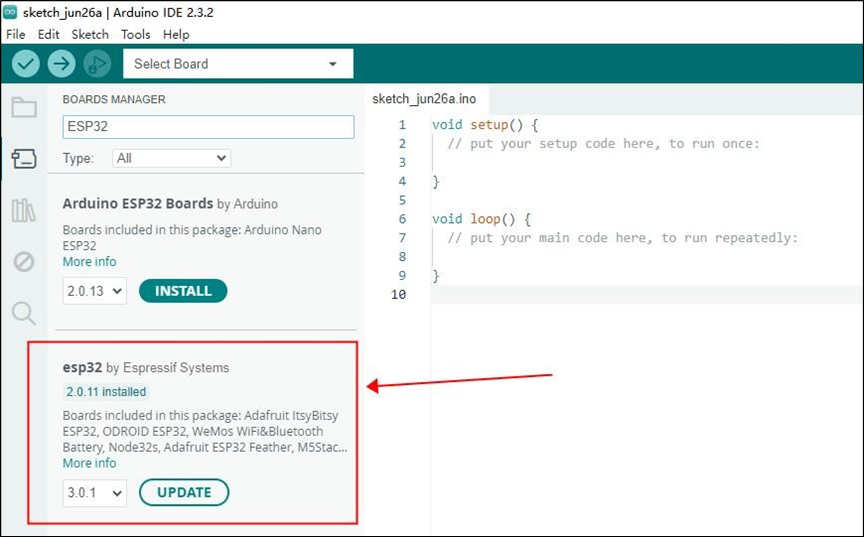
Task: Click the 'Arduino ESP32 Boards' package title
Action: (138, 203)
